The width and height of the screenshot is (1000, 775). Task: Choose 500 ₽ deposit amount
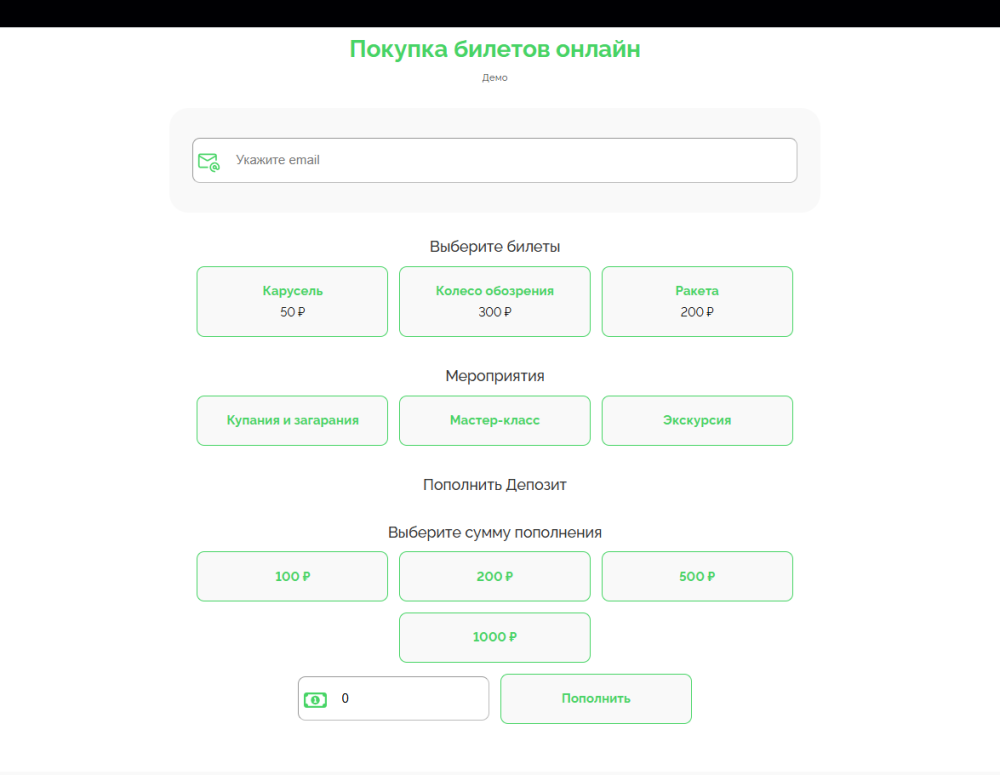pyautogui.click(x=697, y=576)
